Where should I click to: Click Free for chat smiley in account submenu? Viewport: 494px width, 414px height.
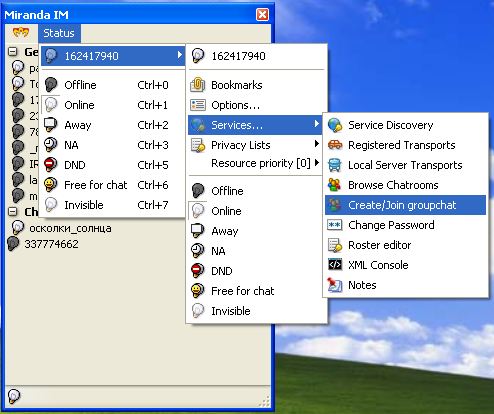coord(198,291)
